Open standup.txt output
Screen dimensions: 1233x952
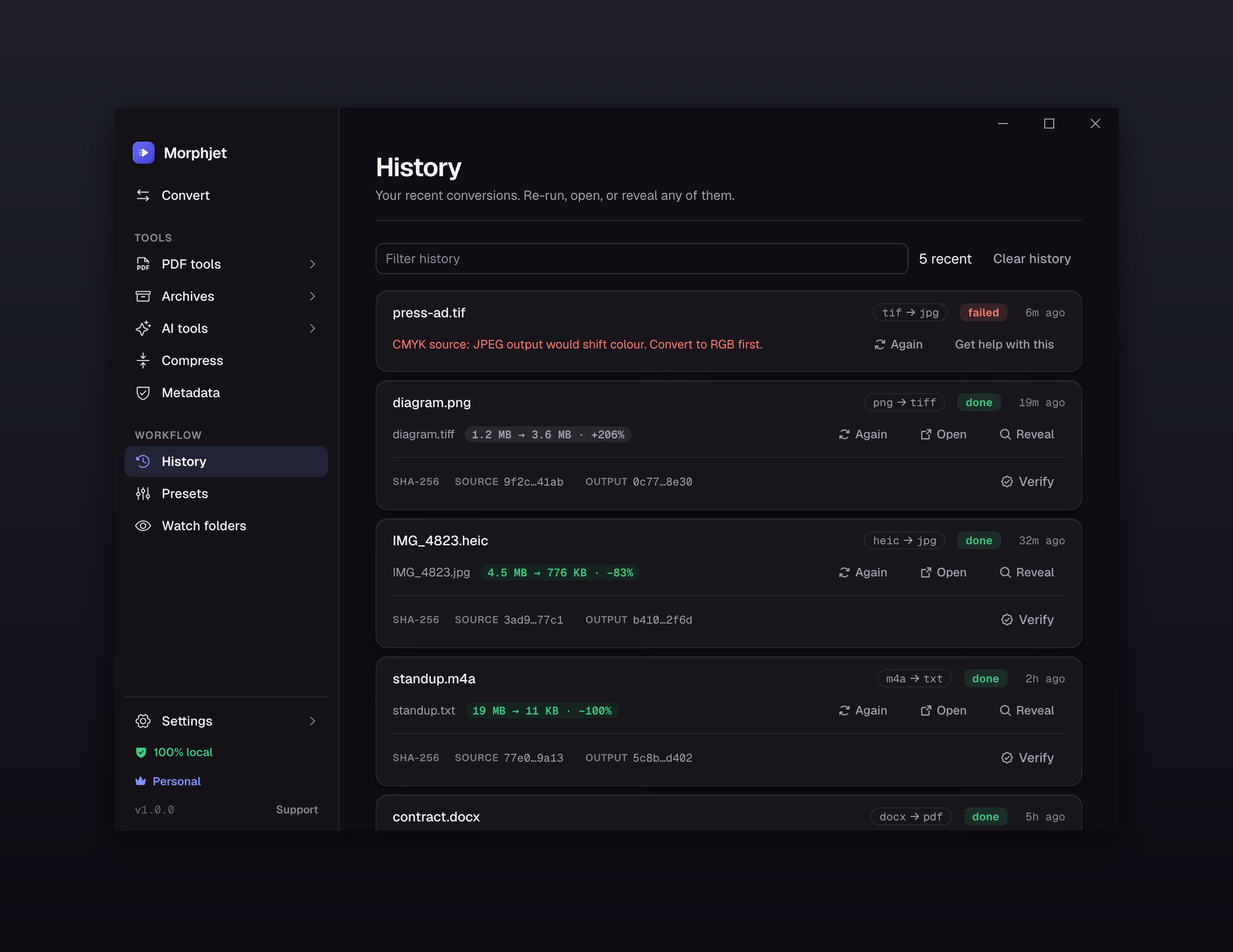pos(943,710)
